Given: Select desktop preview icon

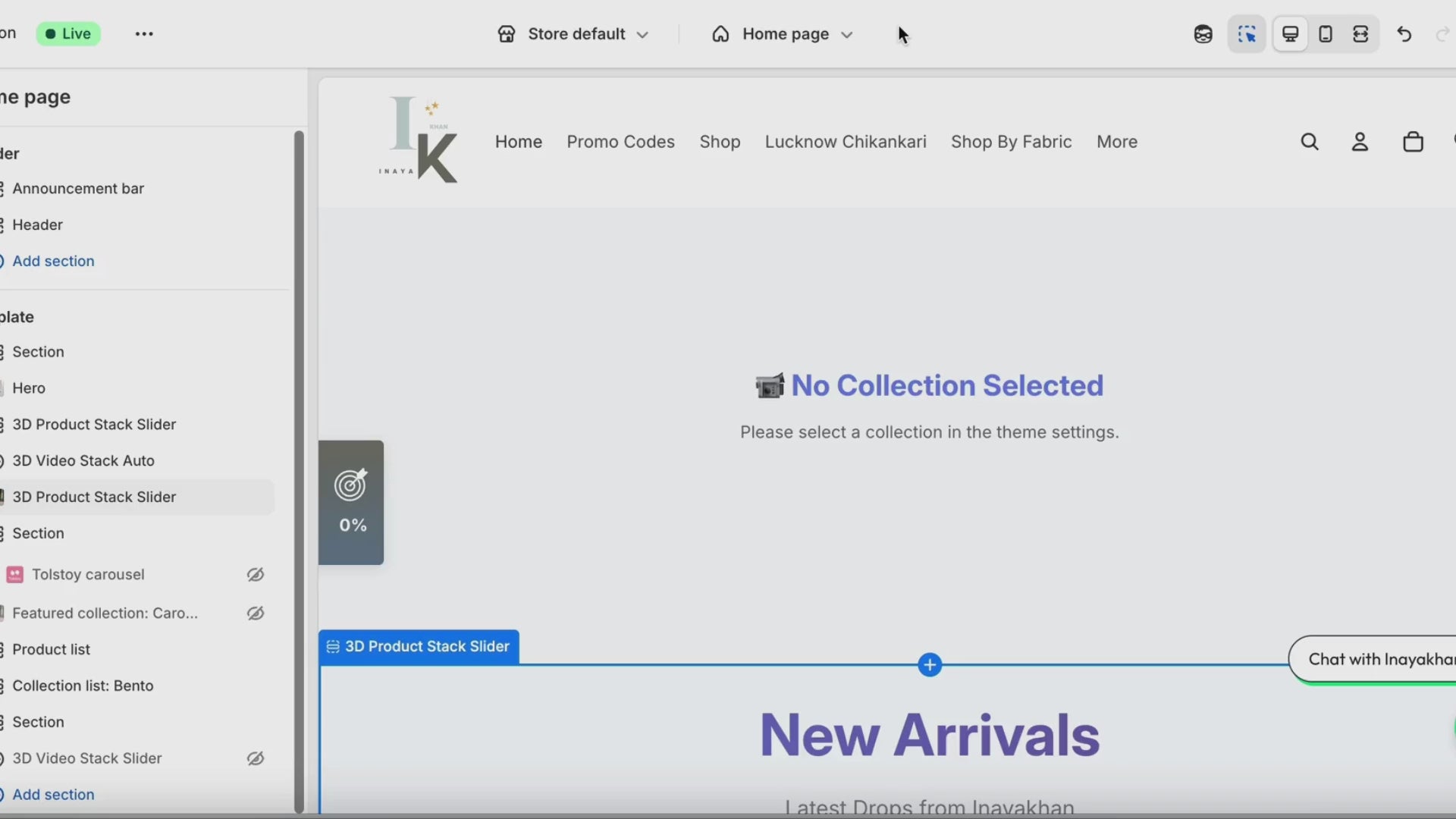Looking at the screenshot, I should point(1290,34).
